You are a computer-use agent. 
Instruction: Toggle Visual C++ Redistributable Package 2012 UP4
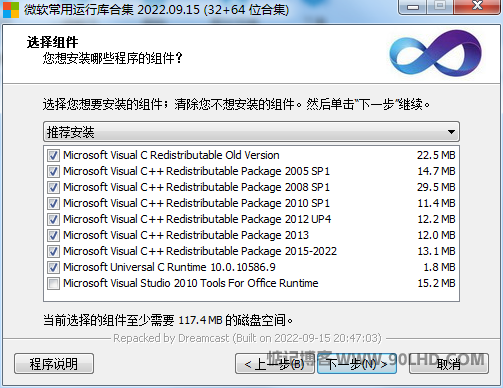53,219
